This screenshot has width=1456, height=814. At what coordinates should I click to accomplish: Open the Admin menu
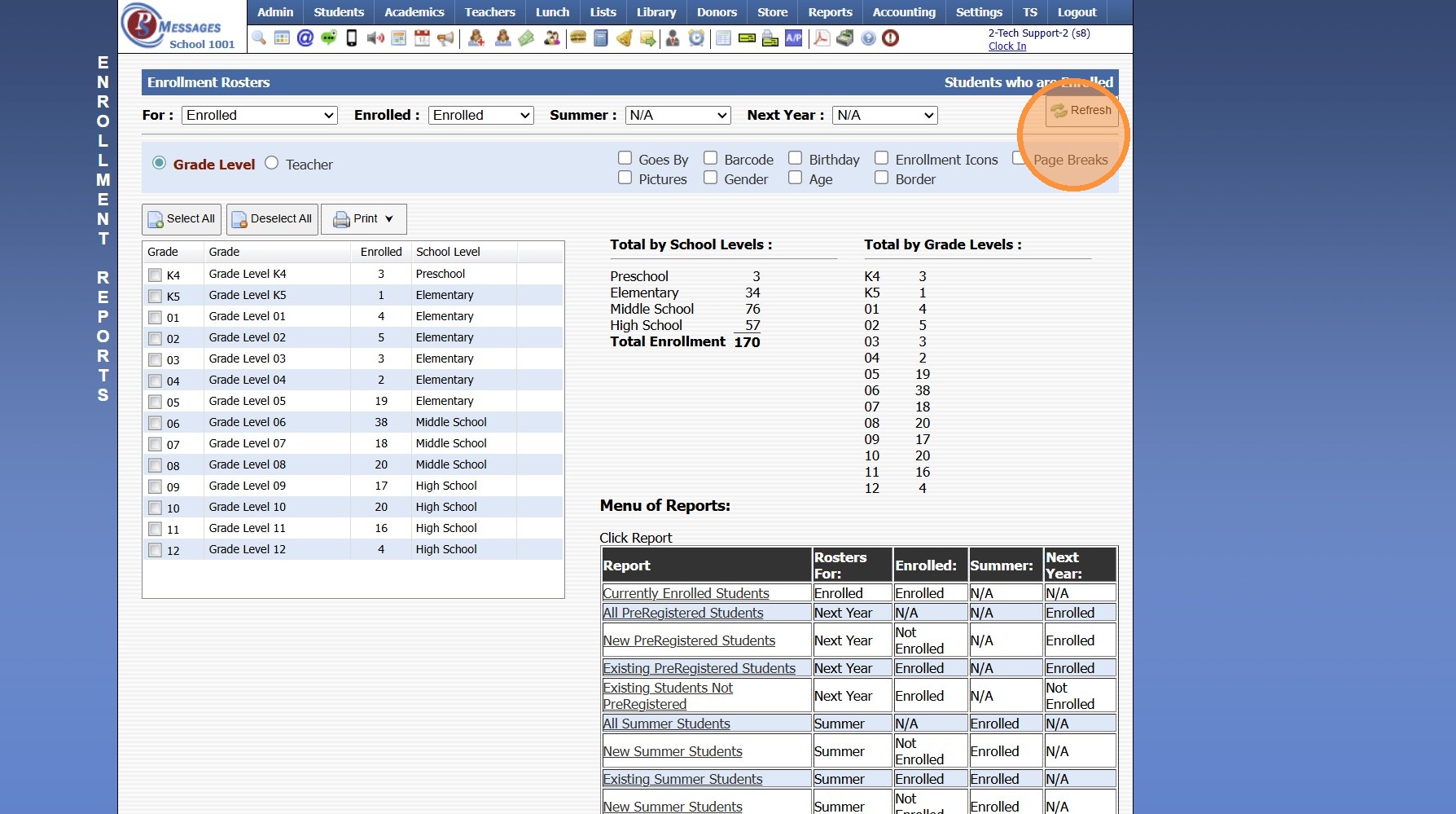(x=275, y=12)
